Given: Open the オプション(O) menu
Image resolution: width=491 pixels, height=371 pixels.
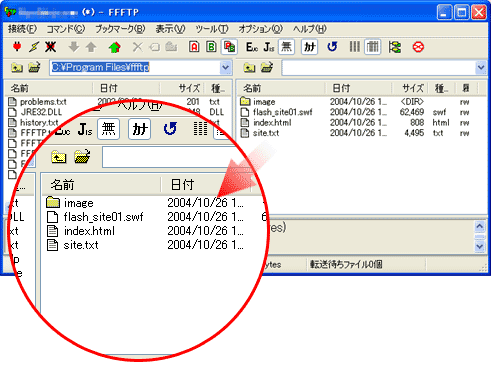Looking at the screenshot, I should (x=260, y=29).
